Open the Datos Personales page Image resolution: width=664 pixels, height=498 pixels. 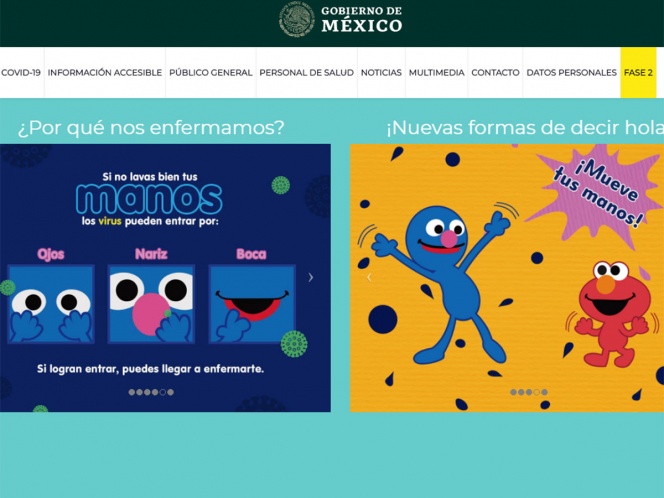572,72
